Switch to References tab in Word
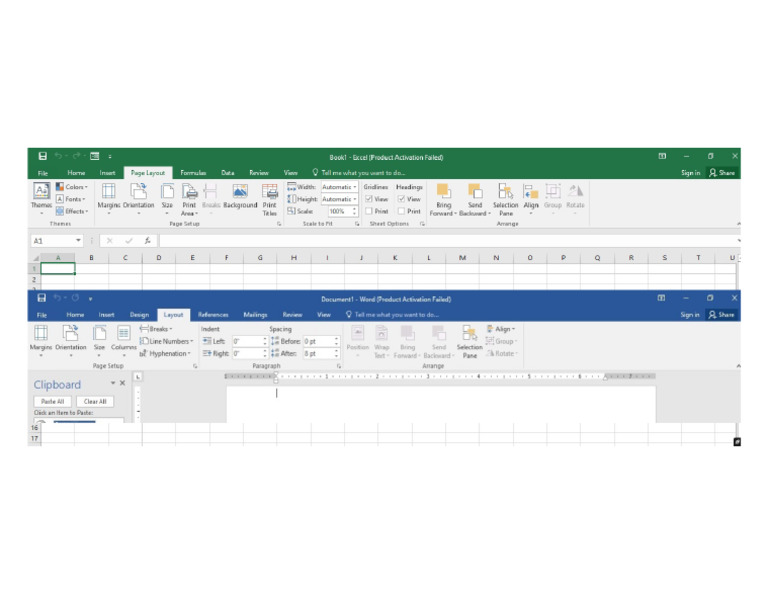The height and width of the screenshot is (594, 768). click(213, 314)
